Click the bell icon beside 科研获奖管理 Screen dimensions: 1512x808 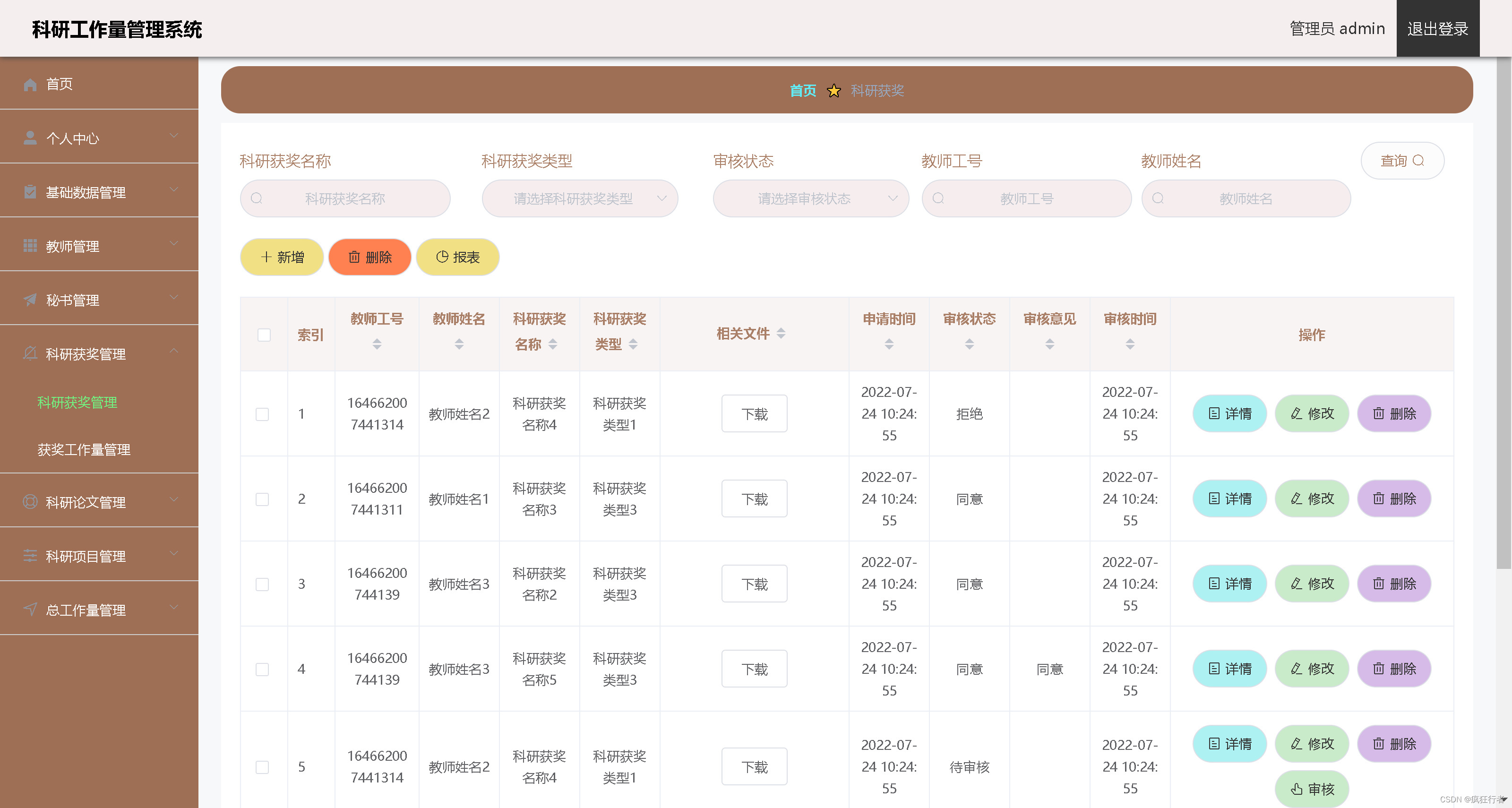point(30,354)
